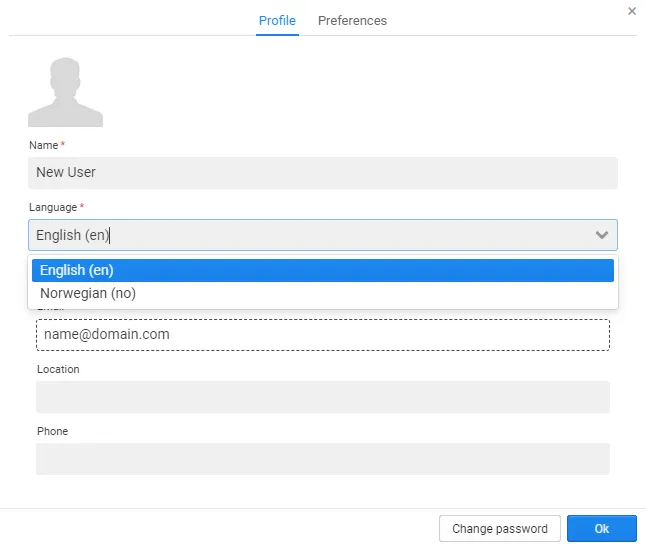Click the Phone field label
The height and width of the screenshot is (545, 646).
point(52,431)
